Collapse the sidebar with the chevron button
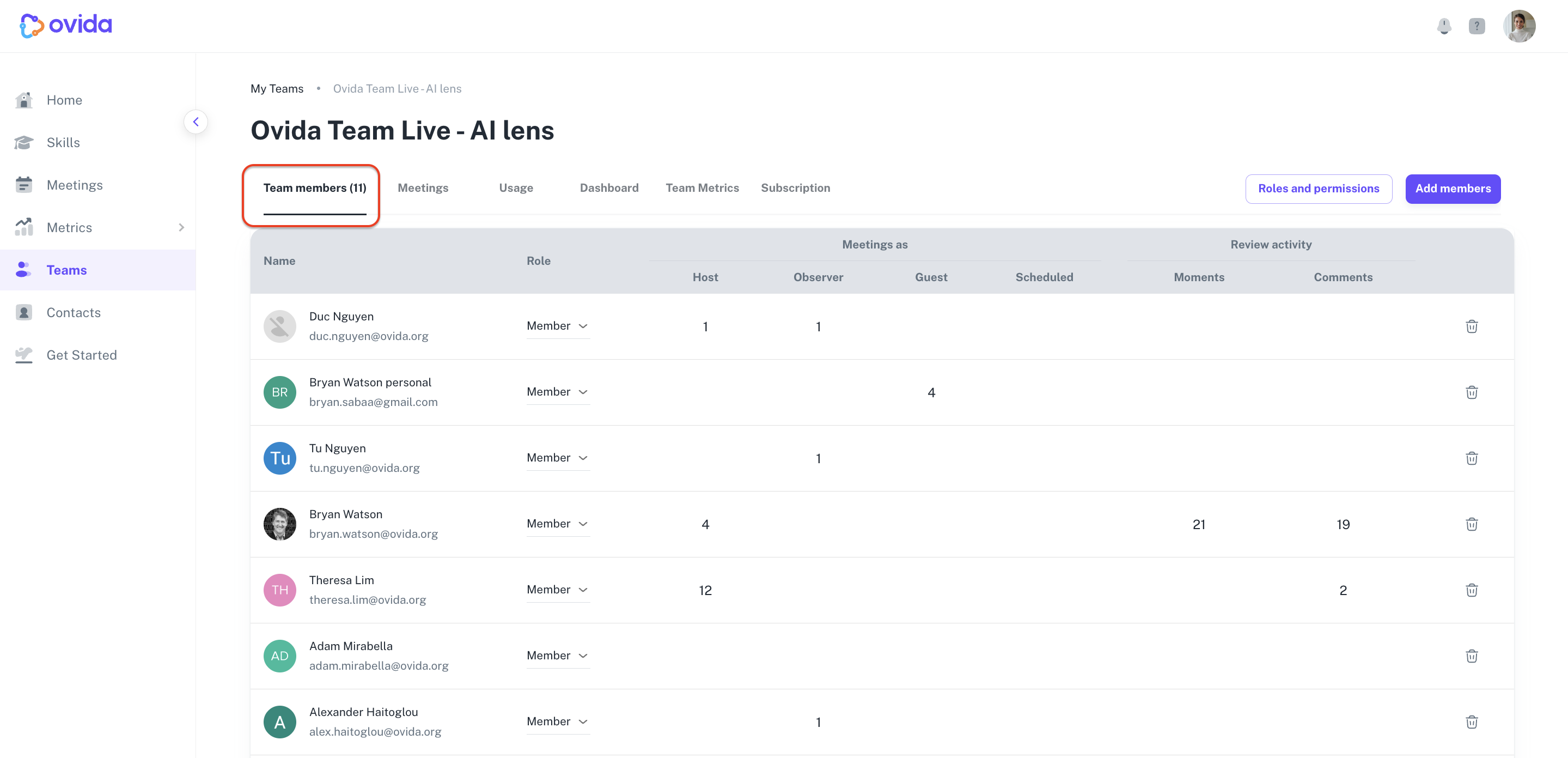 (196, 122)
